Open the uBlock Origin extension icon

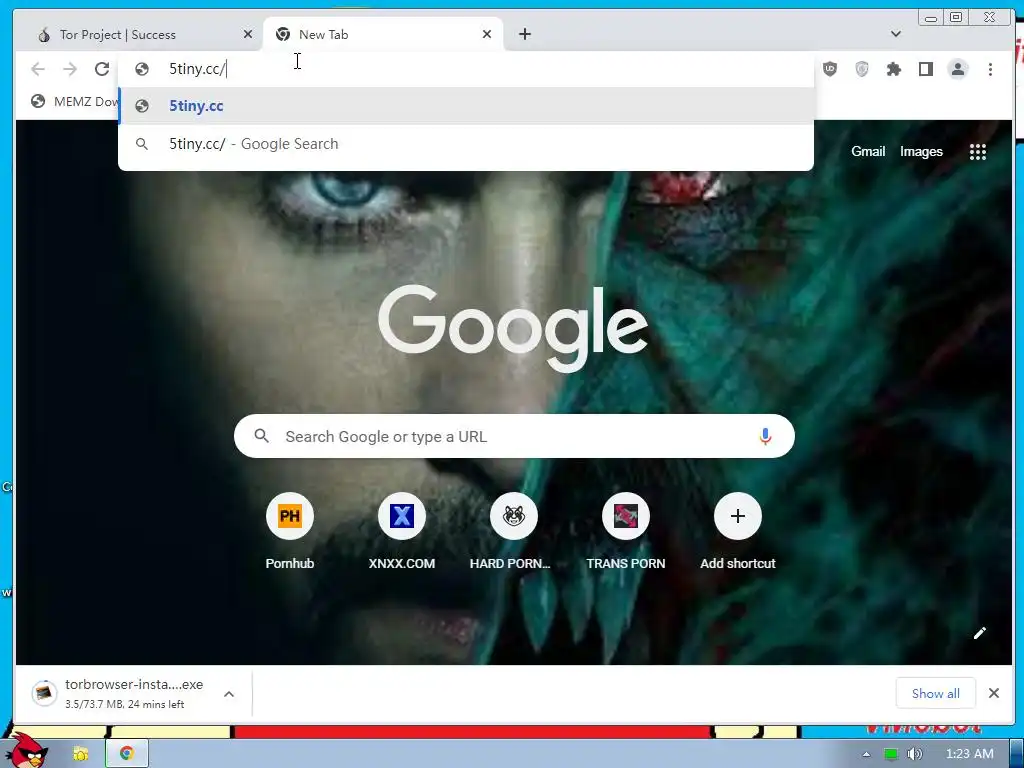pyautogui.click(x=830, y=69)
